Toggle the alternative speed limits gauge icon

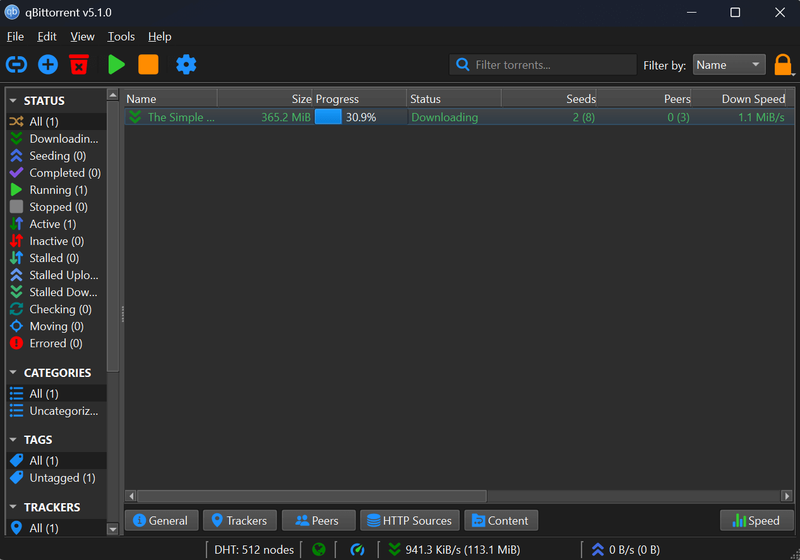(357, 549)
